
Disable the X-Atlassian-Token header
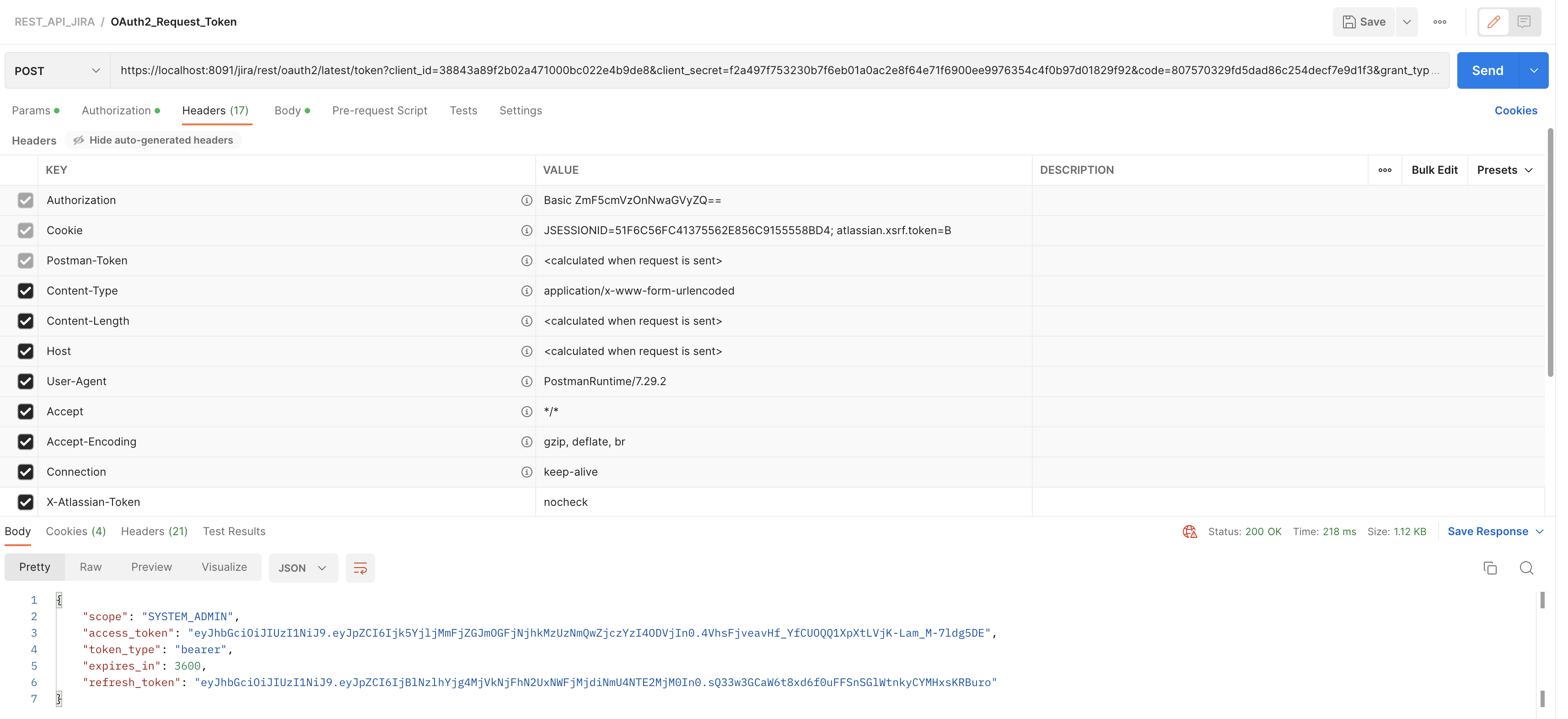tap(26, 502)
